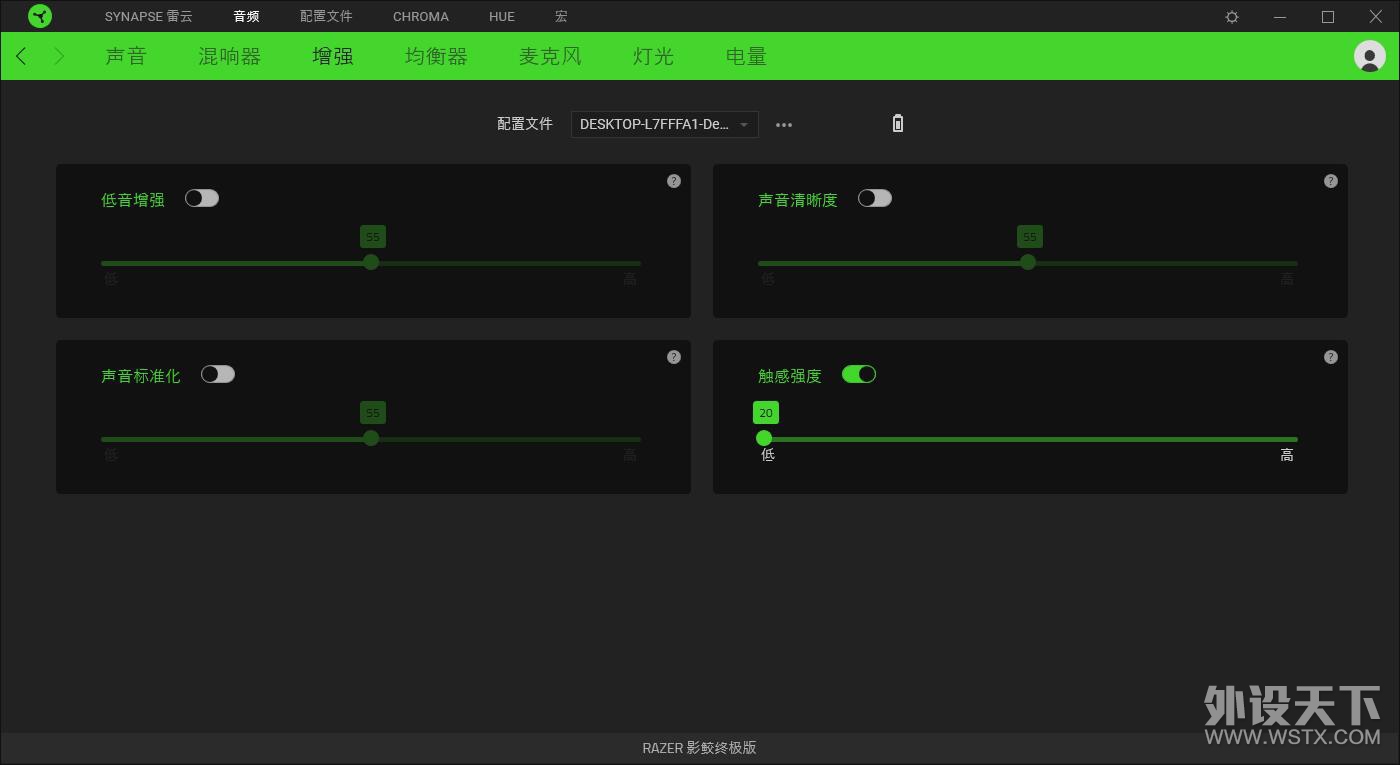
Task: Open the CHROMA tab
Action: point(421,17)
